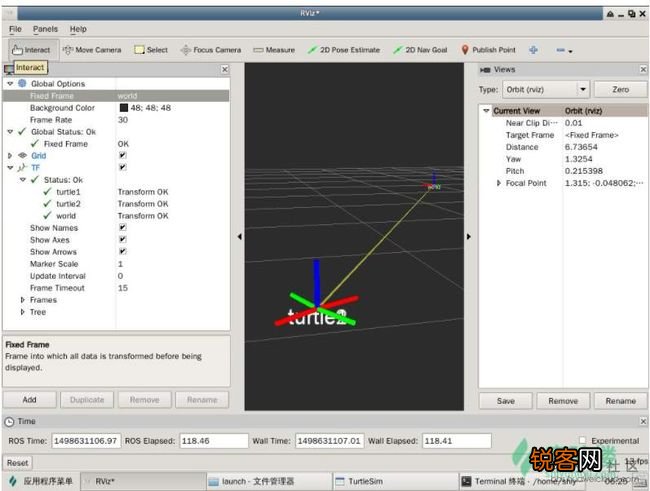
Task: Open the Panels menu
Action: pyautogui.click(x=45, y=29)
